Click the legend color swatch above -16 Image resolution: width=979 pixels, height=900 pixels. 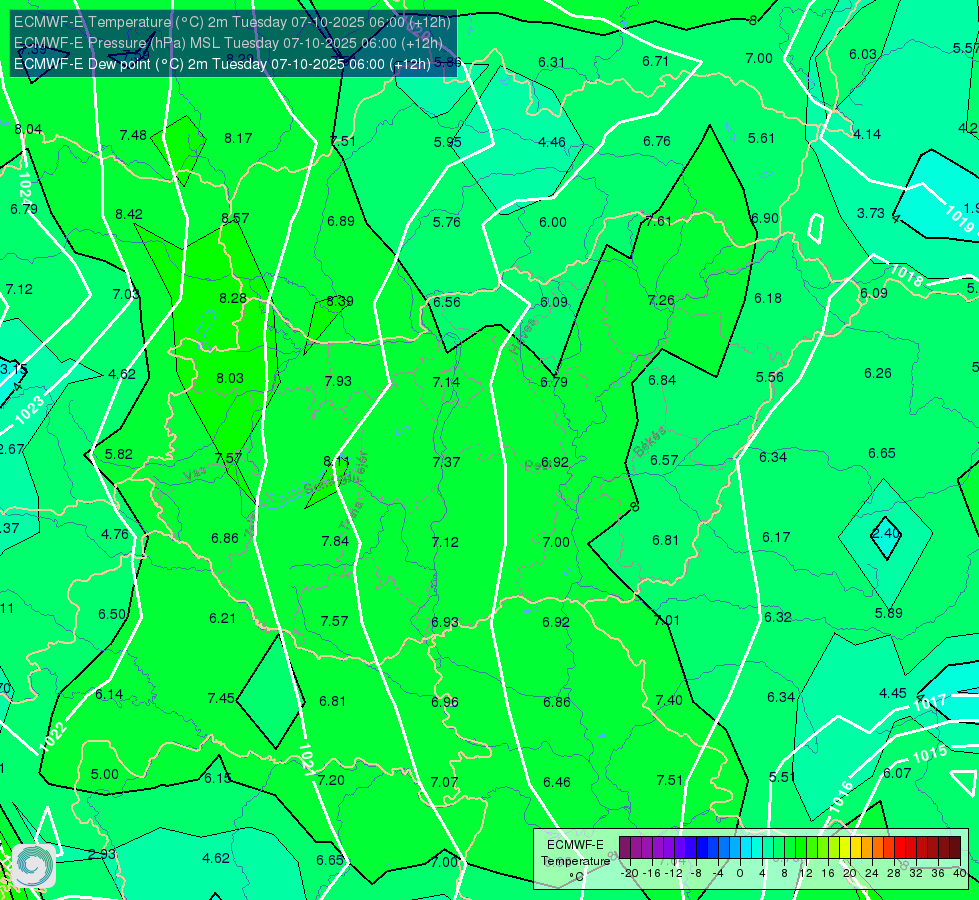coord(652,848)
